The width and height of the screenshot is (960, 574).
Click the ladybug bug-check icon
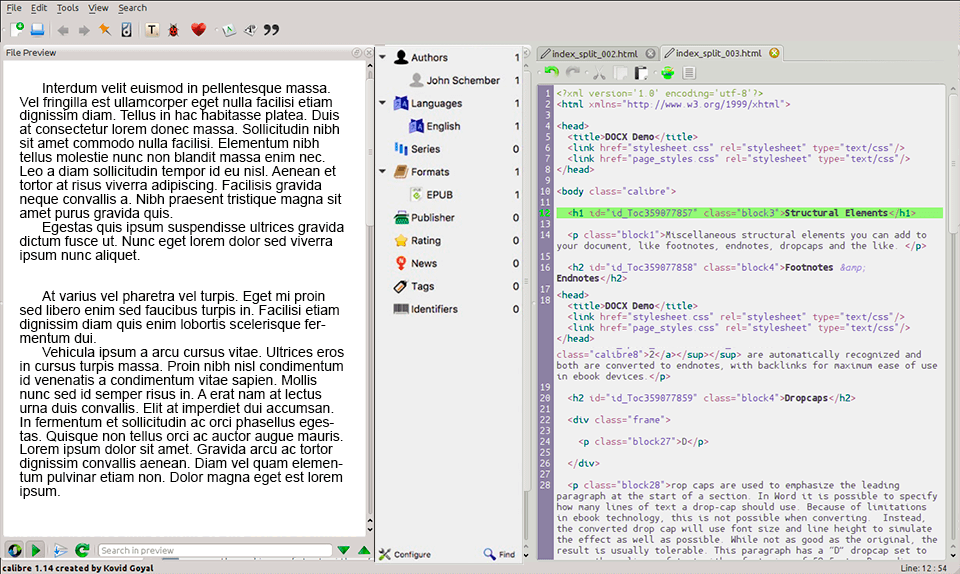click(173, 29)
